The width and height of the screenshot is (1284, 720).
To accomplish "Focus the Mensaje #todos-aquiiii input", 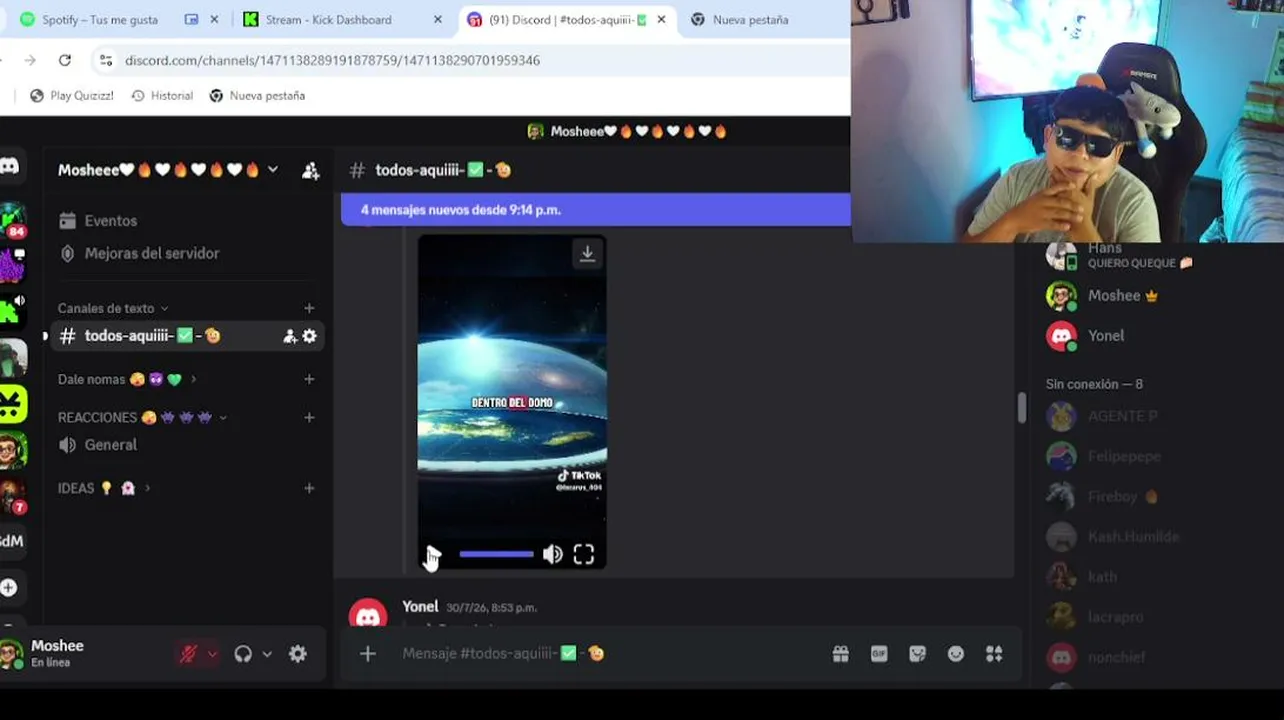I will click(600, 654).
